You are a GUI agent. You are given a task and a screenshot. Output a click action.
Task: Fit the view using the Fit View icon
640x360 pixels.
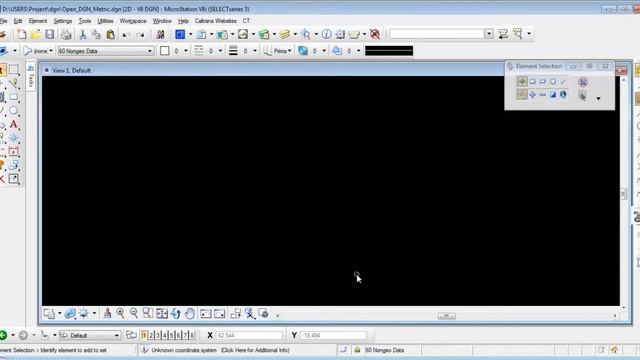[162, 313]
